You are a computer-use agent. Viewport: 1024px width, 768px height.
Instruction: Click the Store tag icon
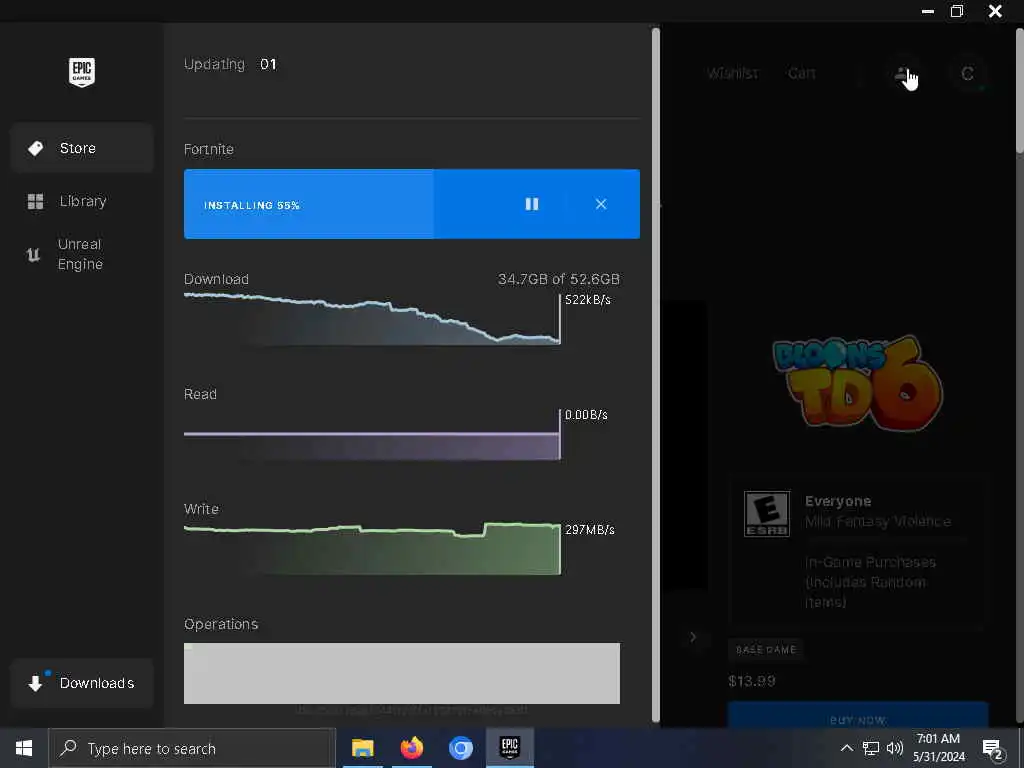click(35, 148)
